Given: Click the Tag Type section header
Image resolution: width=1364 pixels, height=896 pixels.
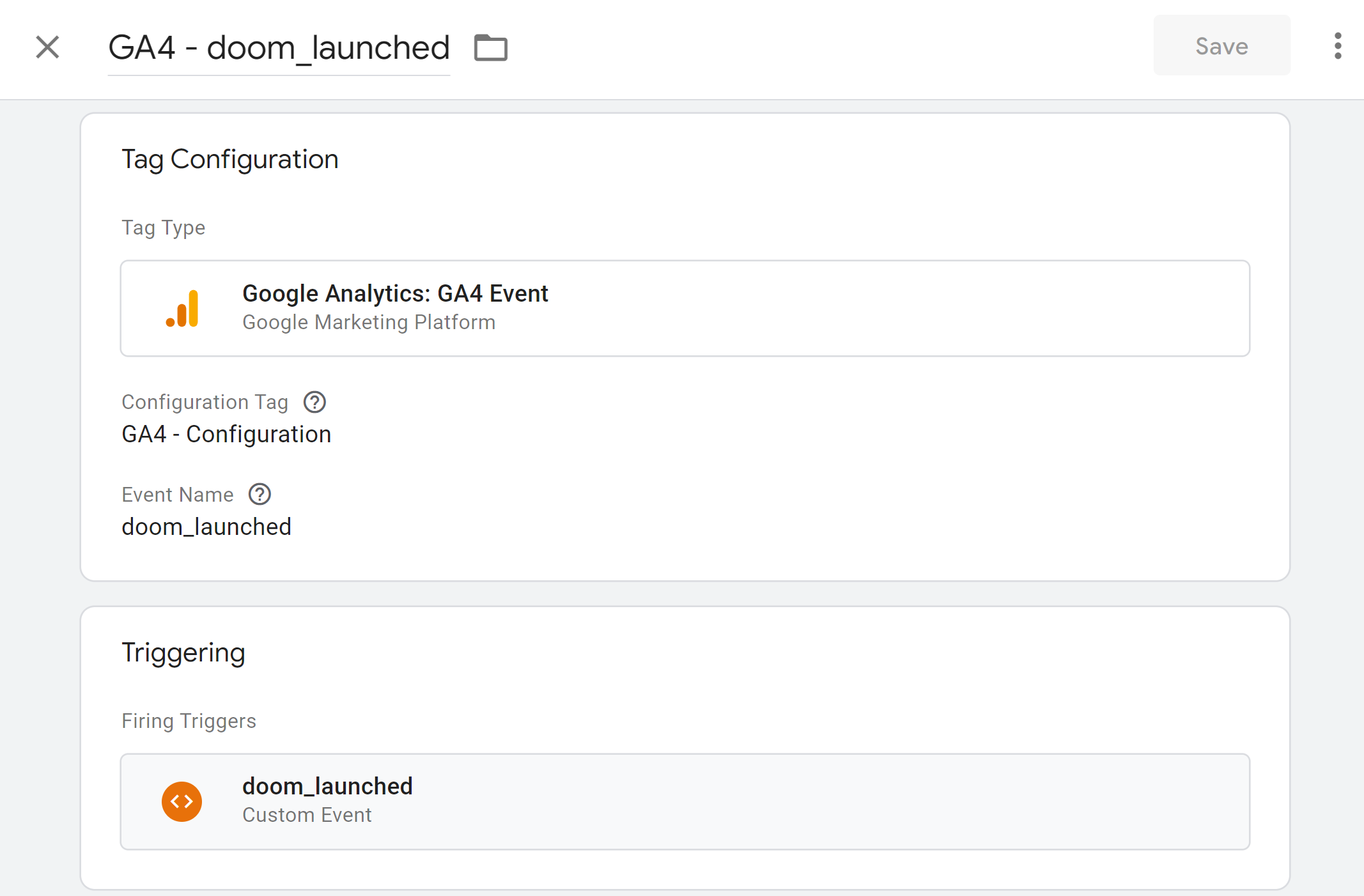Looking at the screenshot, I should click(x=163, y=228).
